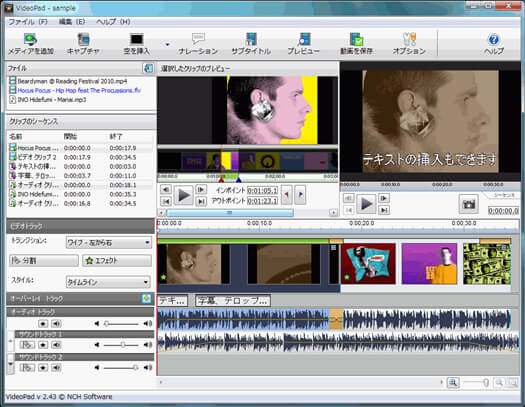This screenshot has height=407, width=525.
Task: Click the orange transition marker on first audio track
Action: point(336,319)
